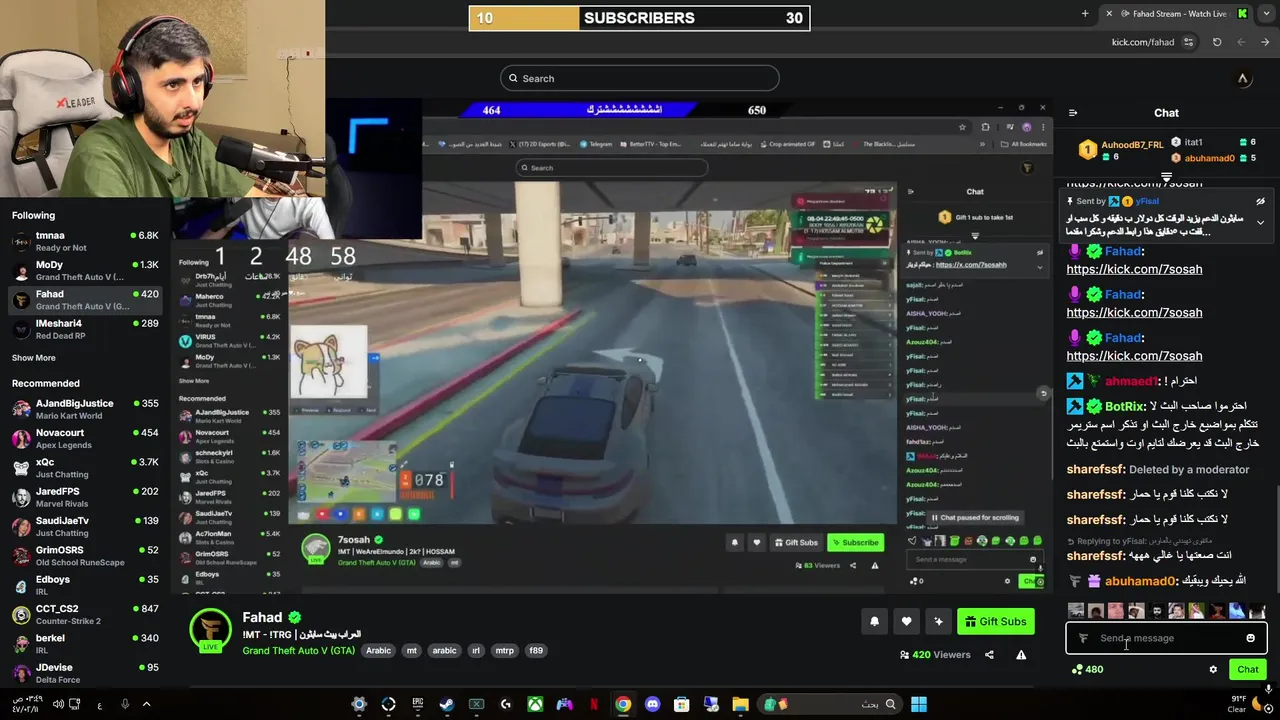
Task: Open CCT_CS2 recommended channel
Action: 85,614
